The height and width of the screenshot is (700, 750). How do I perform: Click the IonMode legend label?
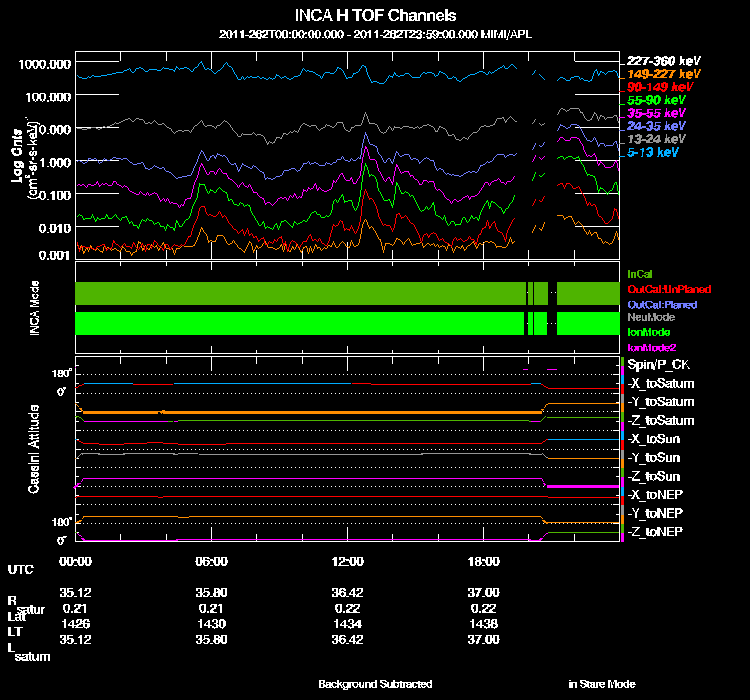(648, 331)
